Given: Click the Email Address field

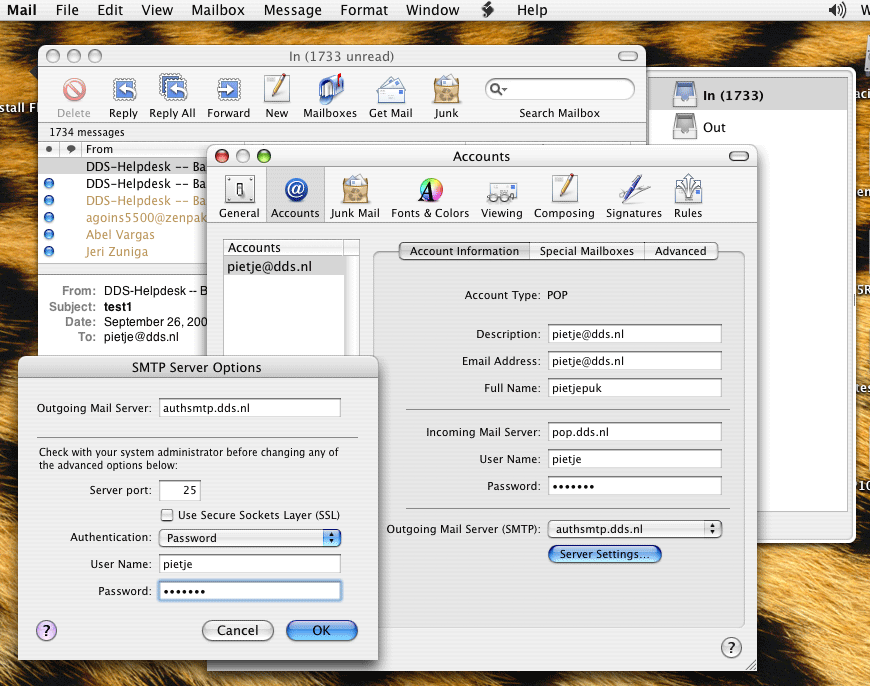Looking at the screenshot, I should (x=635, y=361).
